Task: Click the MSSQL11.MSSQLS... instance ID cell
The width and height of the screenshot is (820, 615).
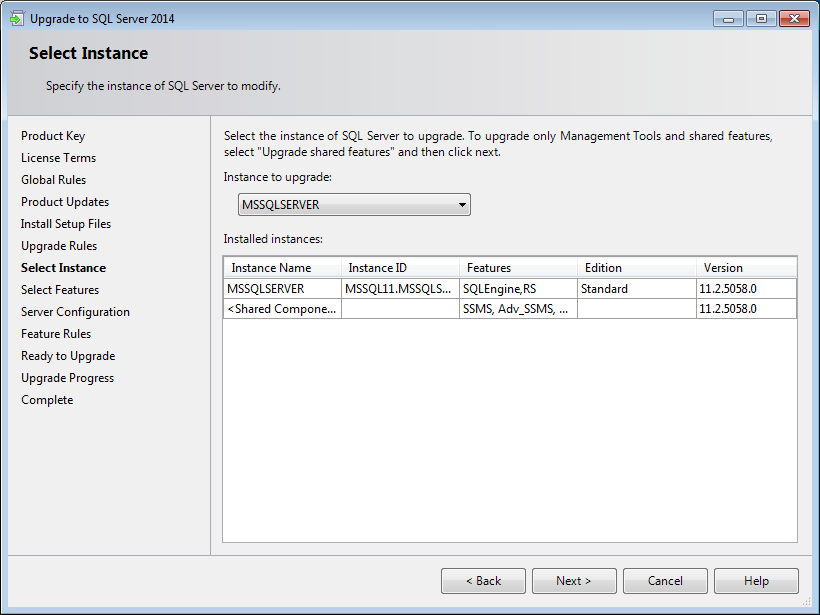Action: click(x=400, y=289)
